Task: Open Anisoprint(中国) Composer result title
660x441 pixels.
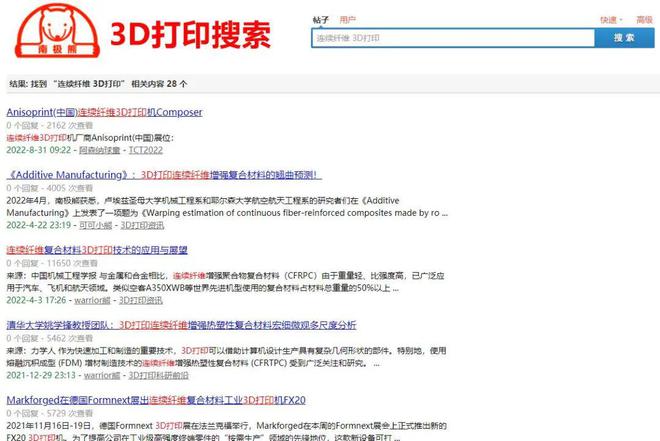Action: (104, 112)
